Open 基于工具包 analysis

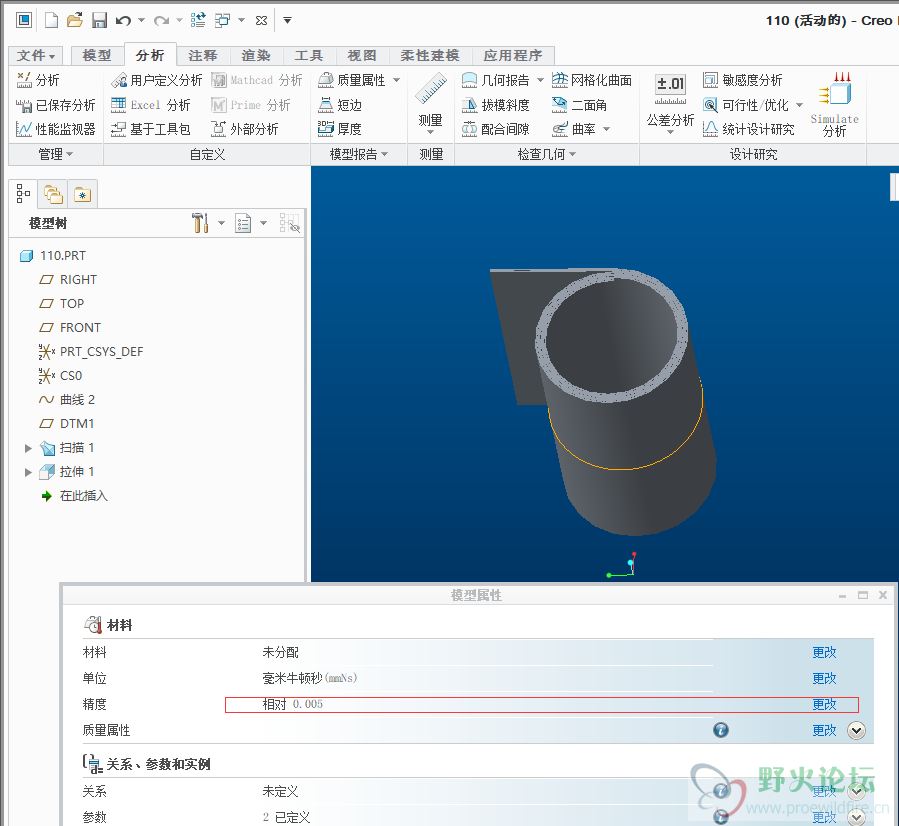pyautogui.click(x=151, y=130)
